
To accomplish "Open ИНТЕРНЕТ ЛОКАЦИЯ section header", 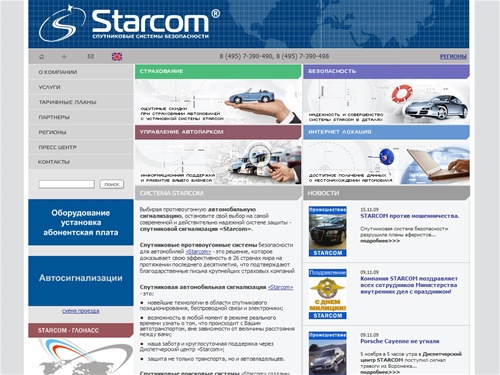I will pos(386,132).
